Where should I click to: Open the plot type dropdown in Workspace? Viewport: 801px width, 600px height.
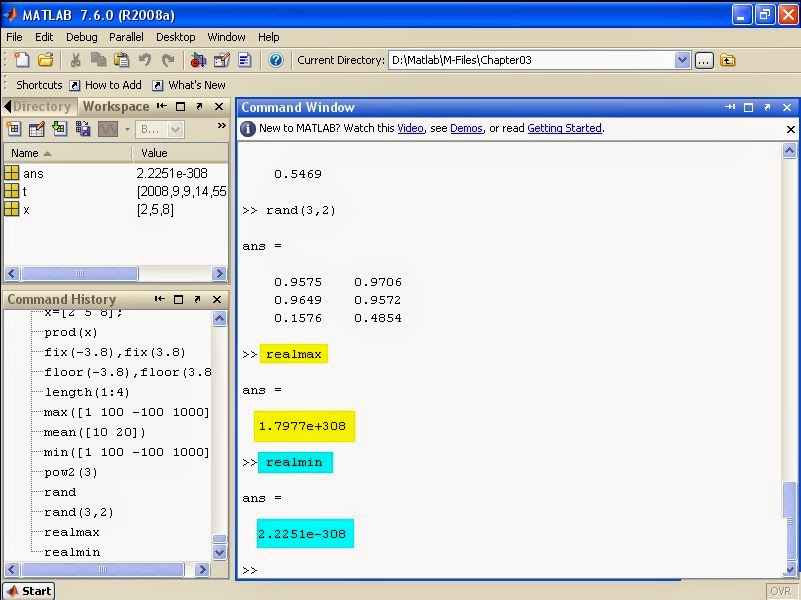coord(127,128)
